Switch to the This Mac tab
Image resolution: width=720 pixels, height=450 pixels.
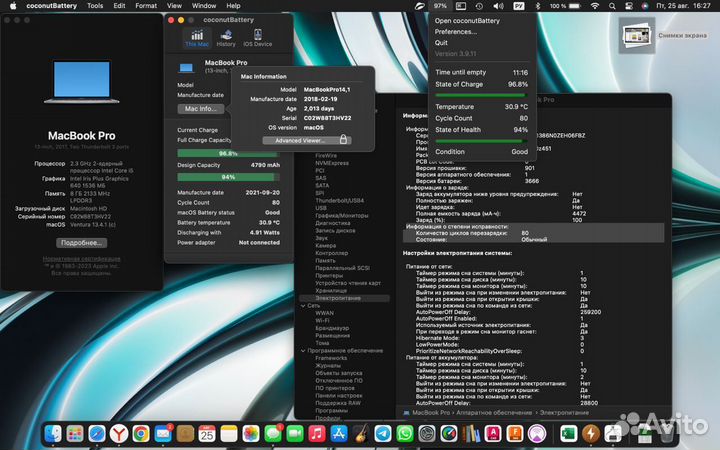pyautogui.click(x=197, y=38)
